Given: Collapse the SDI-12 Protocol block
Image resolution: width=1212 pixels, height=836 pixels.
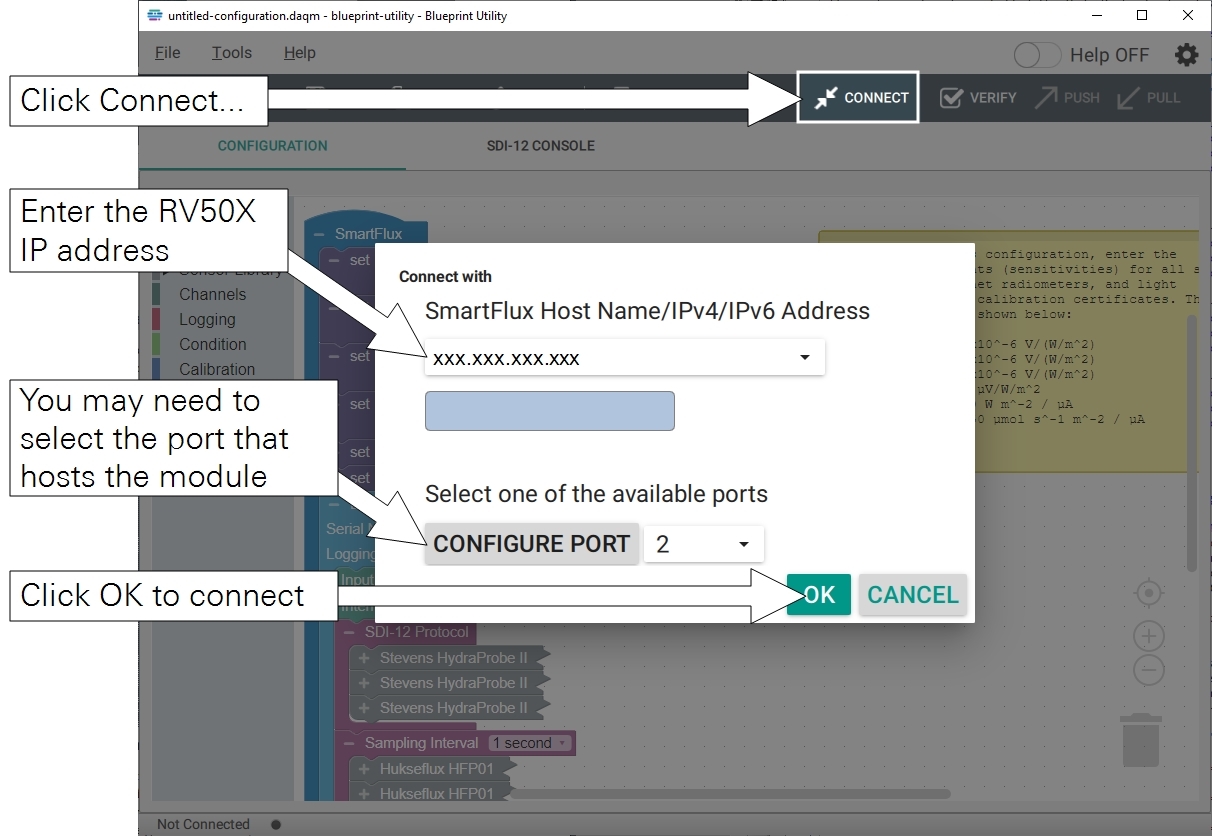Looking at the screenshot, I should pos(349,632).
